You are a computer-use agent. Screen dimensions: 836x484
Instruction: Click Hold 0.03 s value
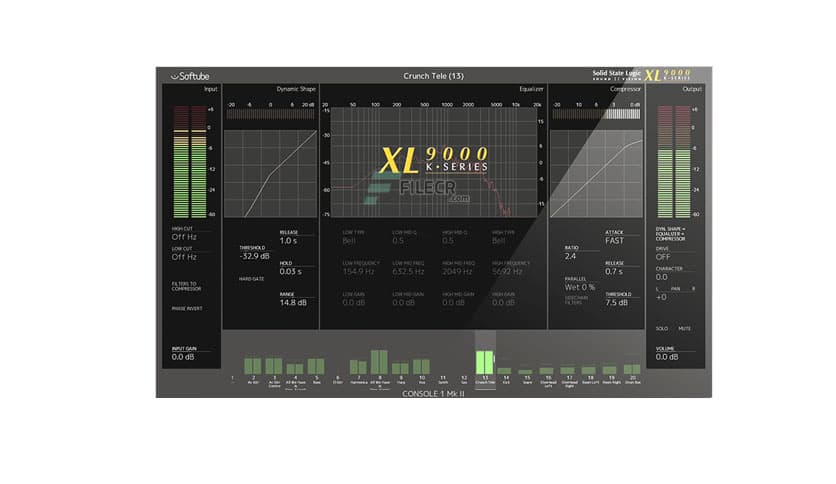pos(291,272)
